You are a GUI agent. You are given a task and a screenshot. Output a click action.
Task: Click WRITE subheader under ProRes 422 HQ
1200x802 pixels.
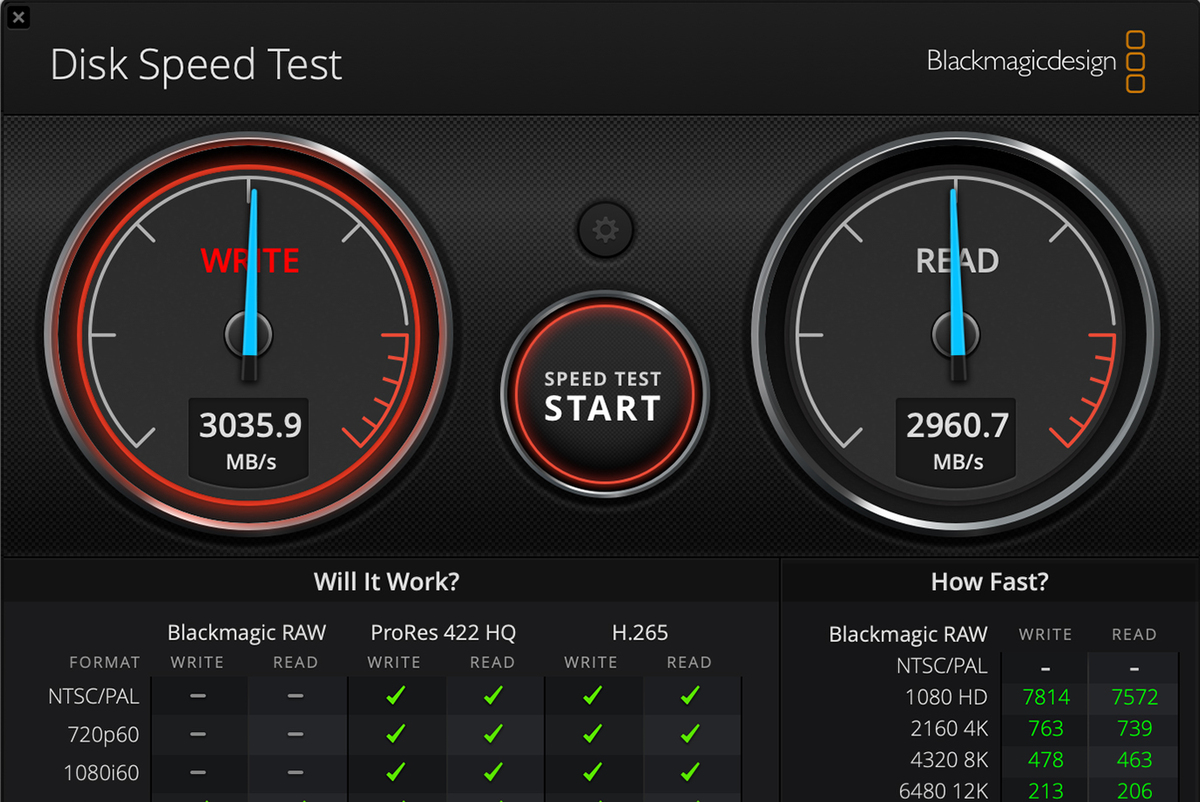tap(394, 662)
